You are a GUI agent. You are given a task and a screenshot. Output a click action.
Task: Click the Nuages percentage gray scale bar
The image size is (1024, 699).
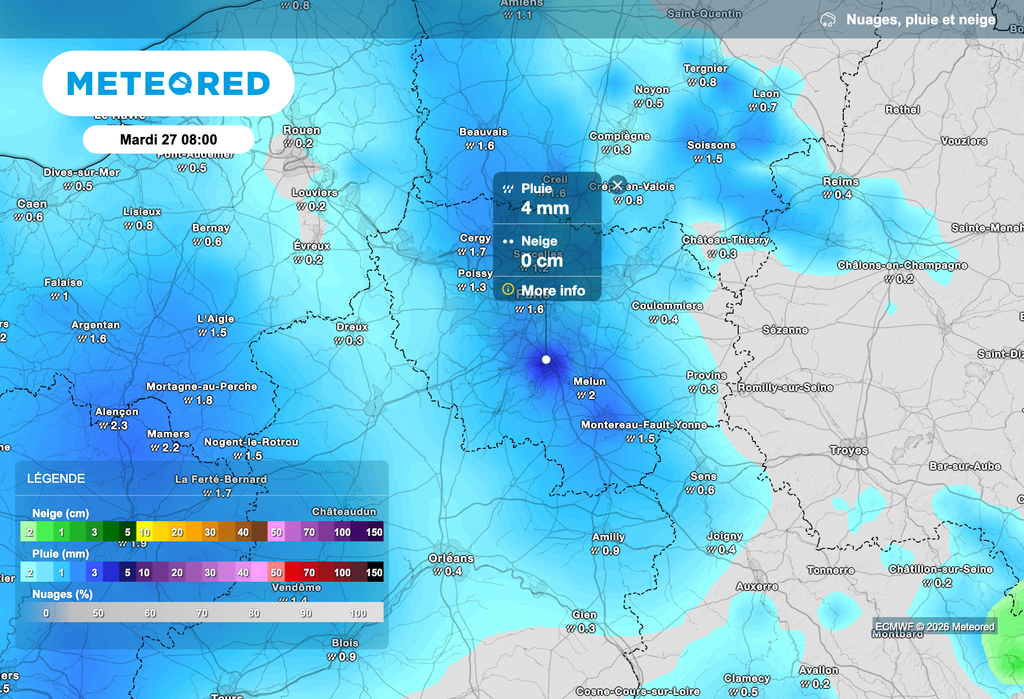(202, 613)
